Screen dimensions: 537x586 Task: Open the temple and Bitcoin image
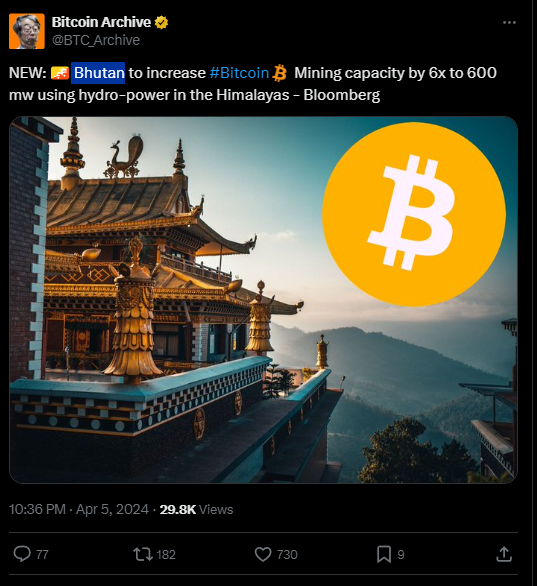click(263, 300)
